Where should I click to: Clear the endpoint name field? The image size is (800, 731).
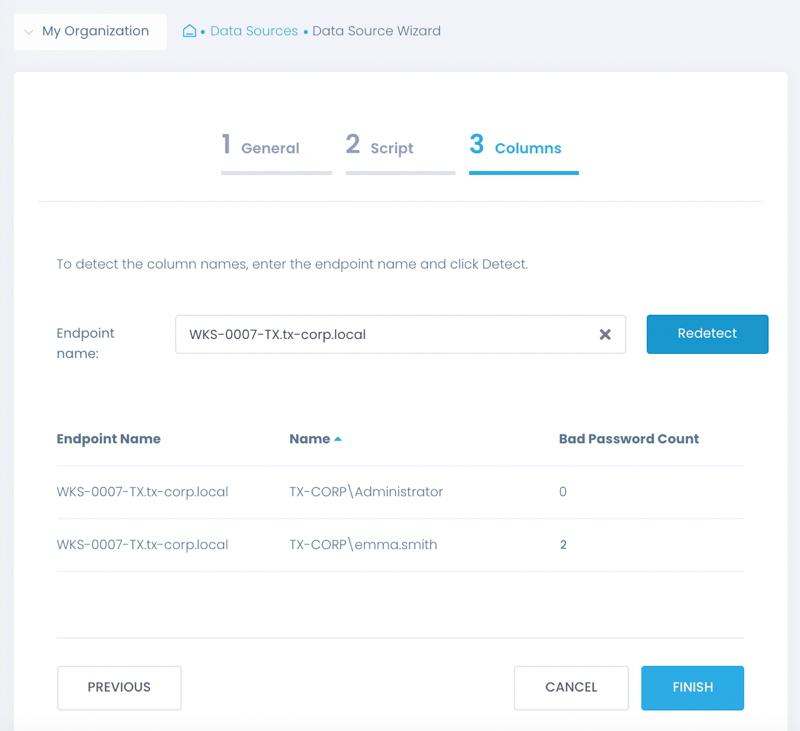605,335
